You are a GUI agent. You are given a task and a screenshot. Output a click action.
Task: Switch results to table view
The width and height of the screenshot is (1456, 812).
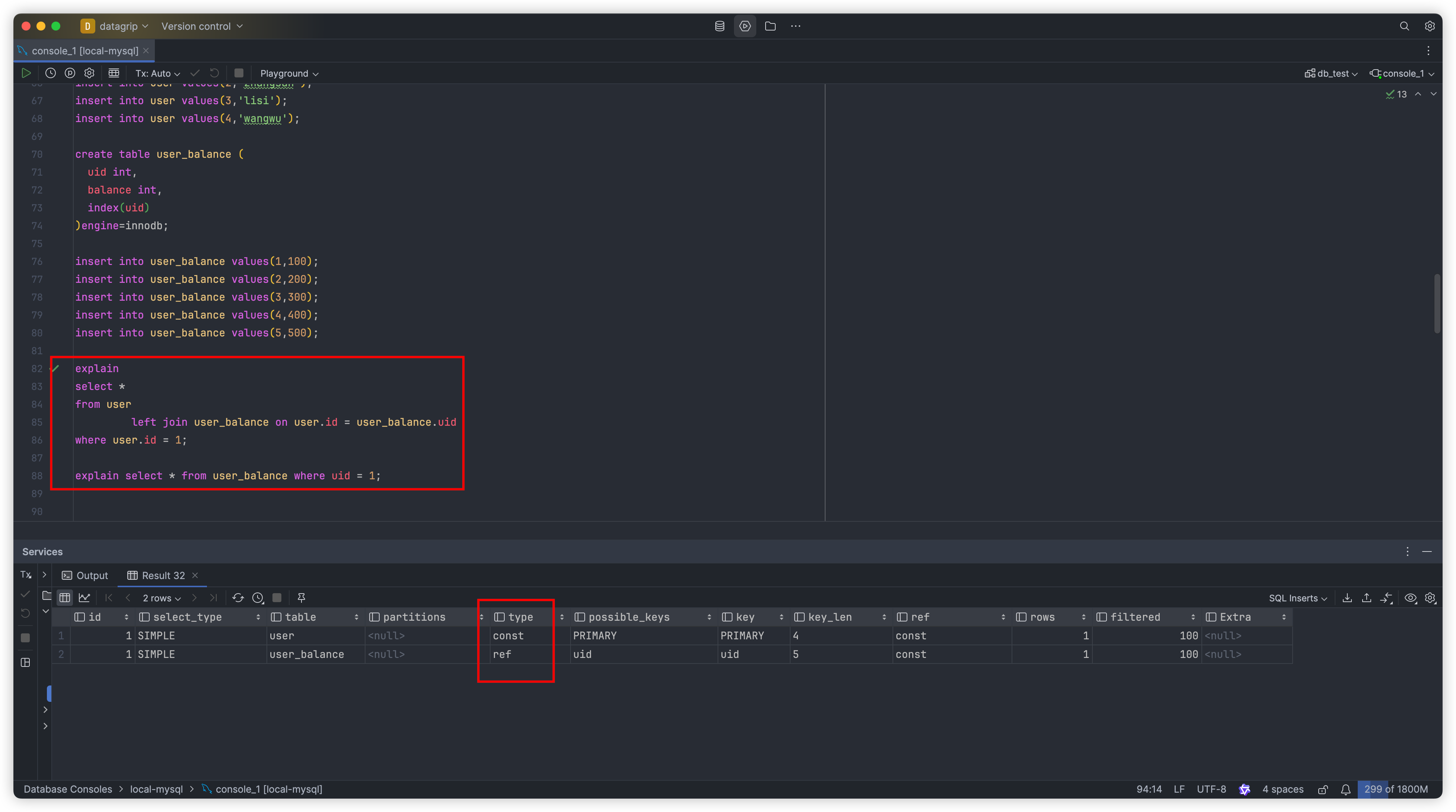[65, 597]
